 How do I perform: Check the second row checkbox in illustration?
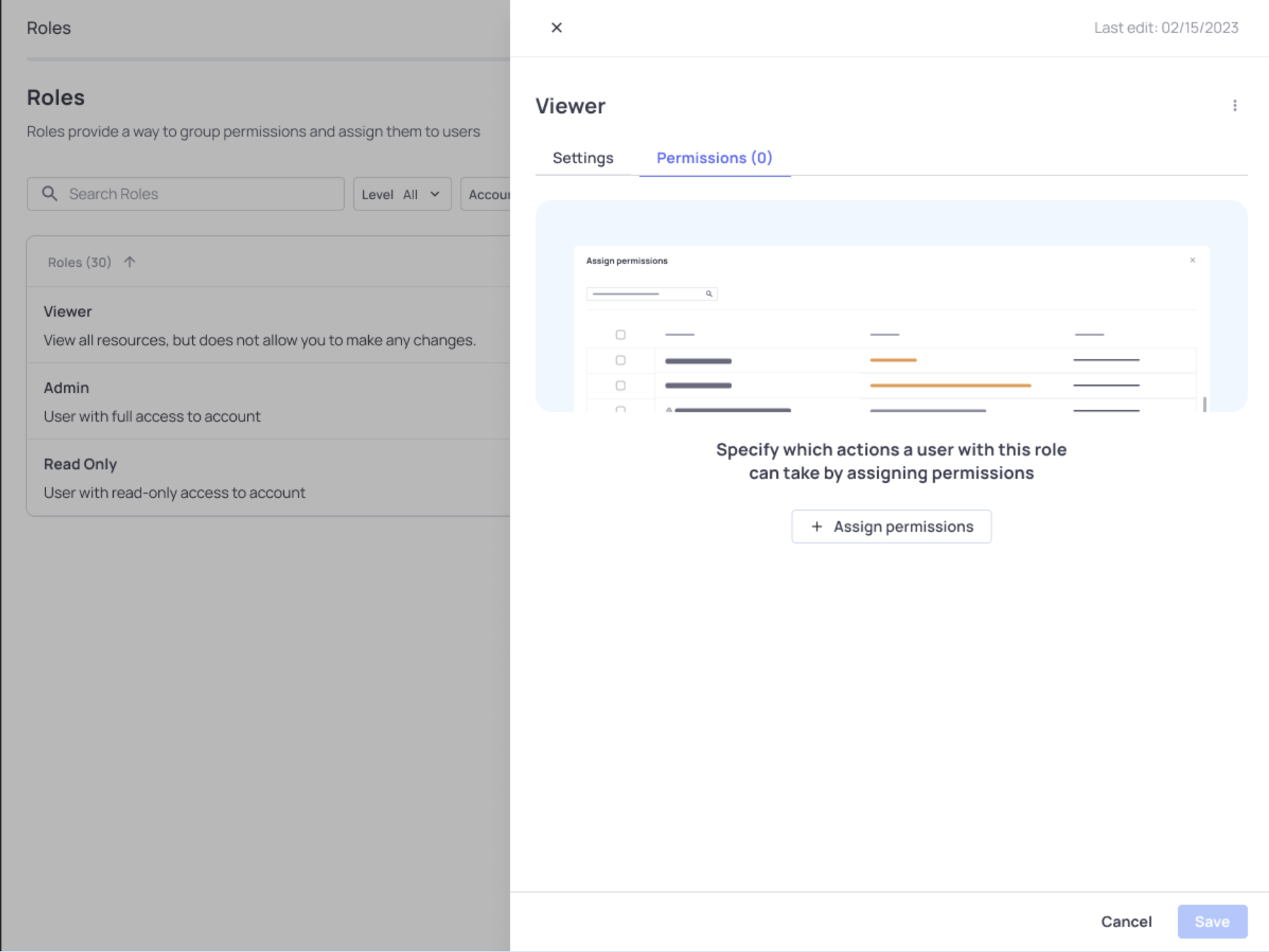[620, 386]
